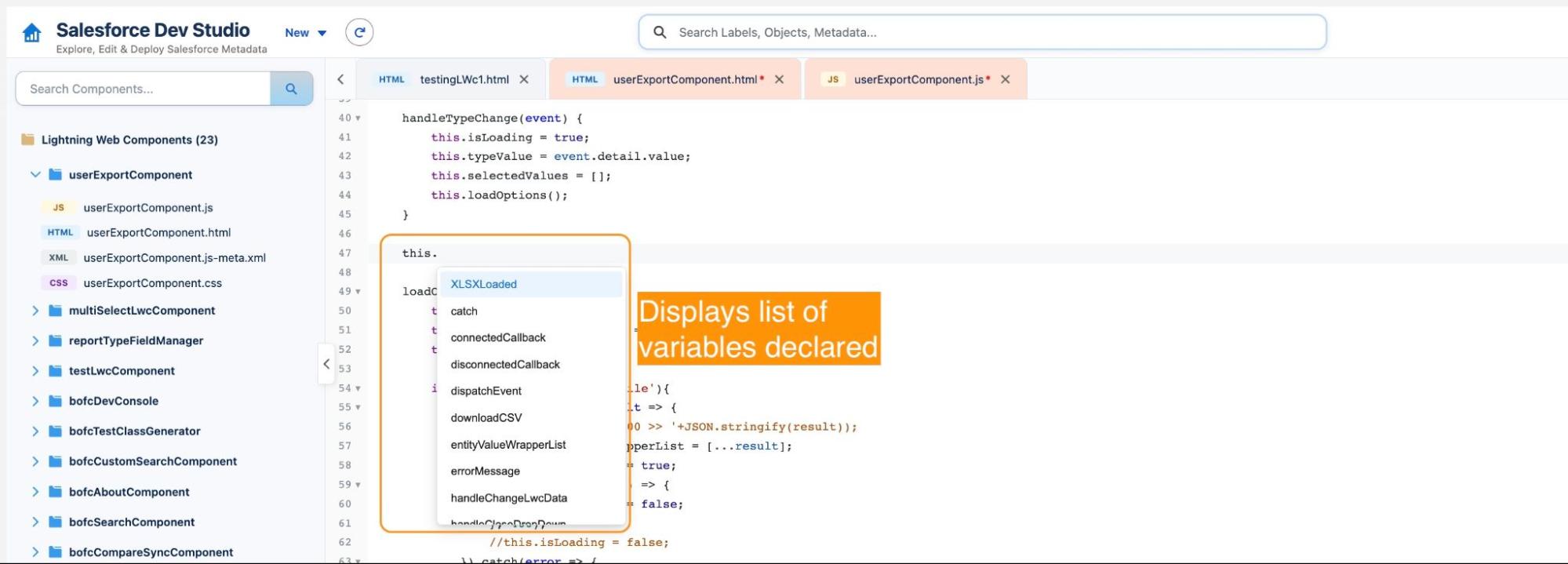
Task: Open the New dropdown menu
Action: 306,33
